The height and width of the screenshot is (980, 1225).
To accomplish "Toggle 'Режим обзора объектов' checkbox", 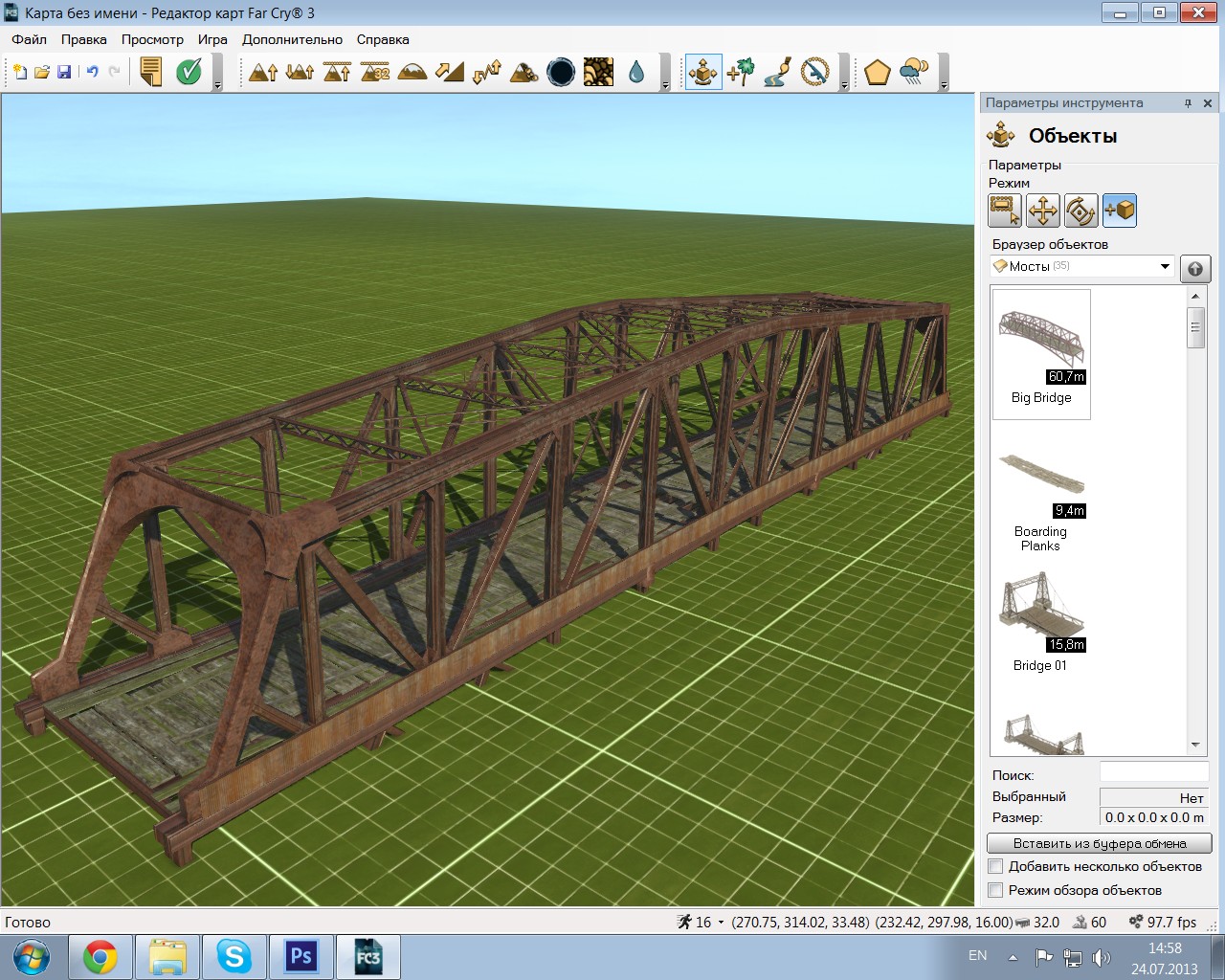I will pos(996,890).
